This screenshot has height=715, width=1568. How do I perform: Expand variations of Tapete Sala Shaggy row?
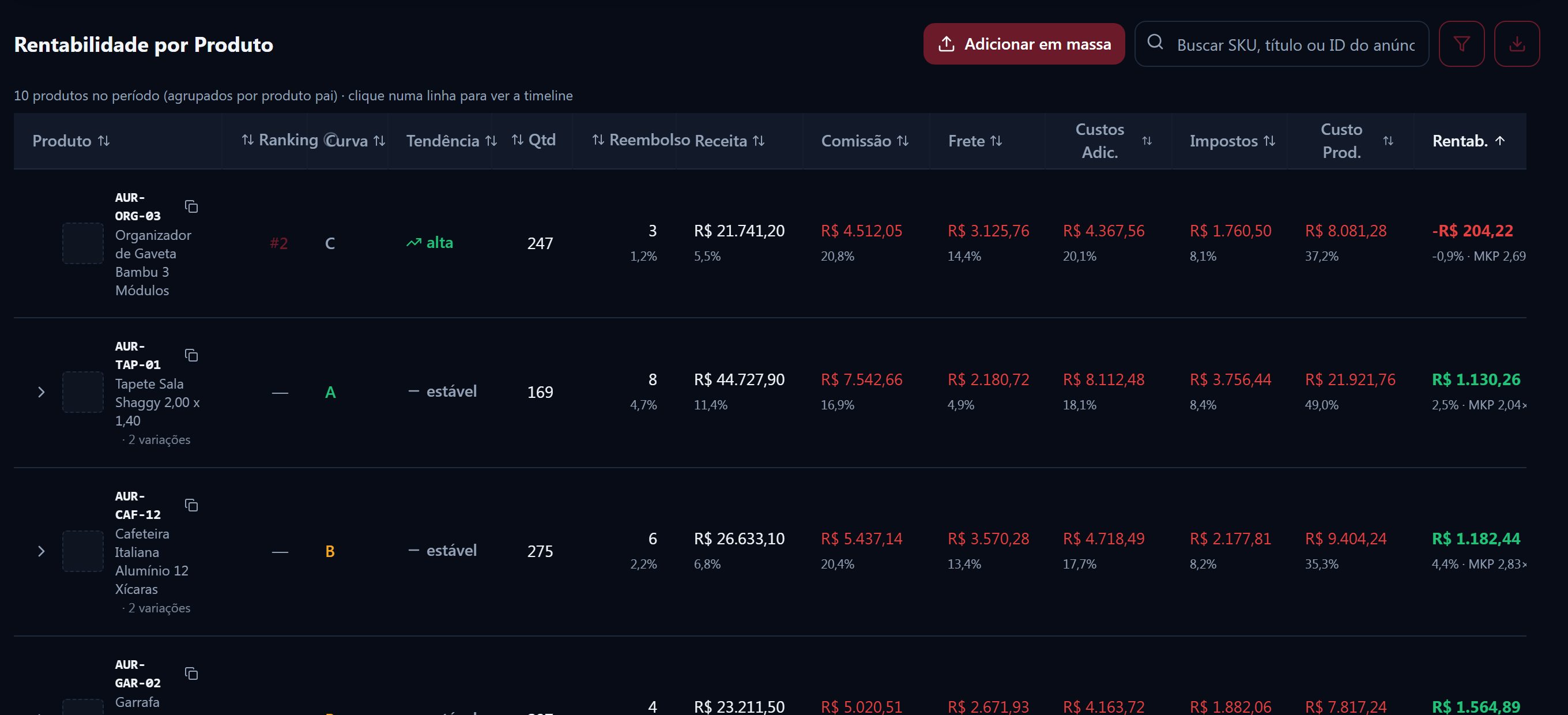(x=42, y=392)
